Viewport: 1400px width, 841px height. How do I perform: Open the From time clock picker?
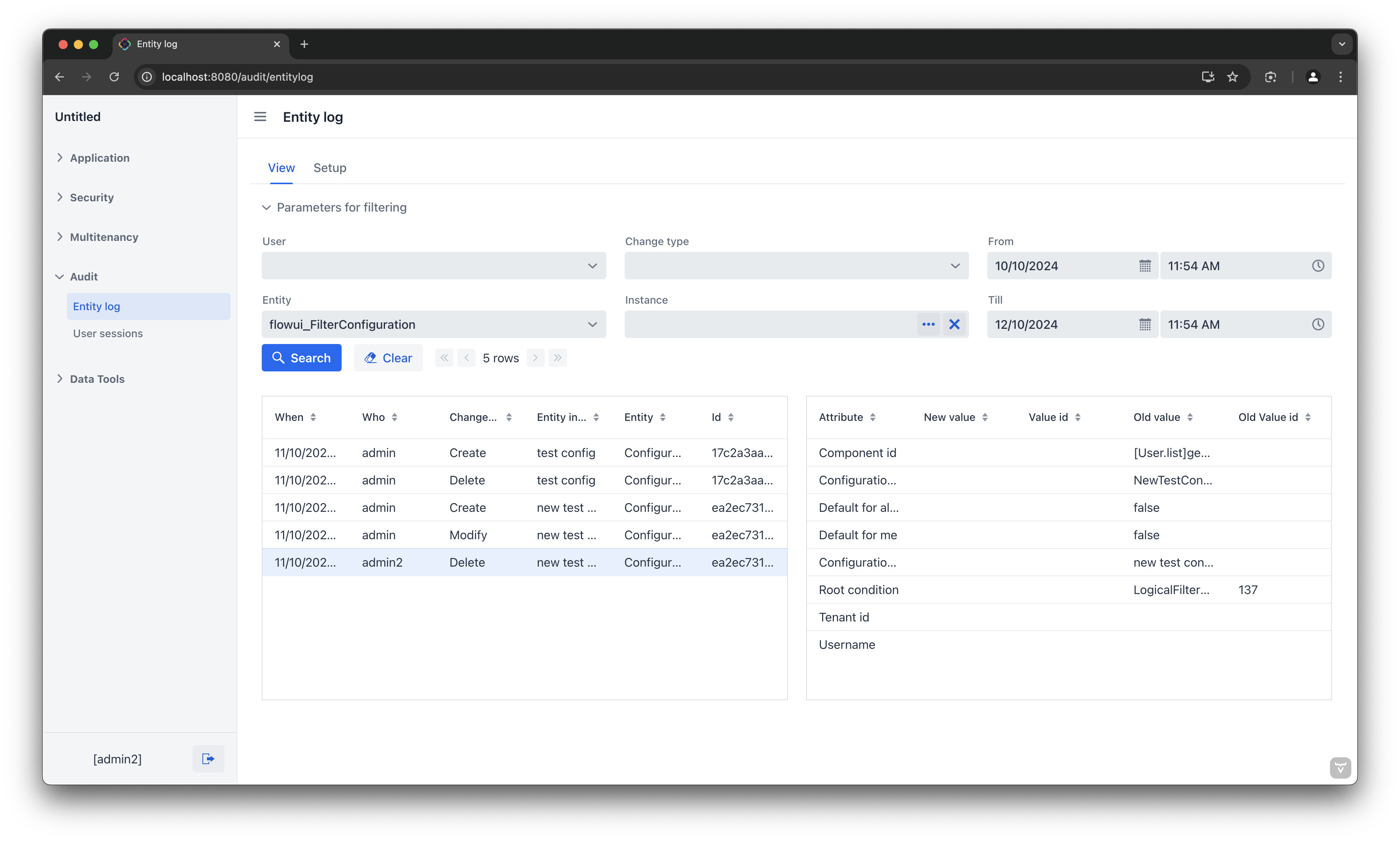[1318, 266]
